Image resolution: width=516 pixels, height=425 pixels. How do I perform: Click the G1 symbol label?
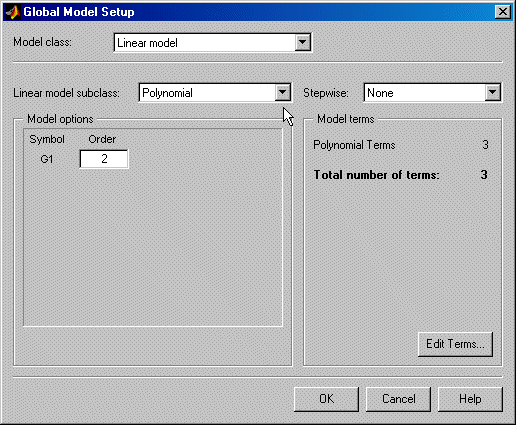[x=47, y=159]
